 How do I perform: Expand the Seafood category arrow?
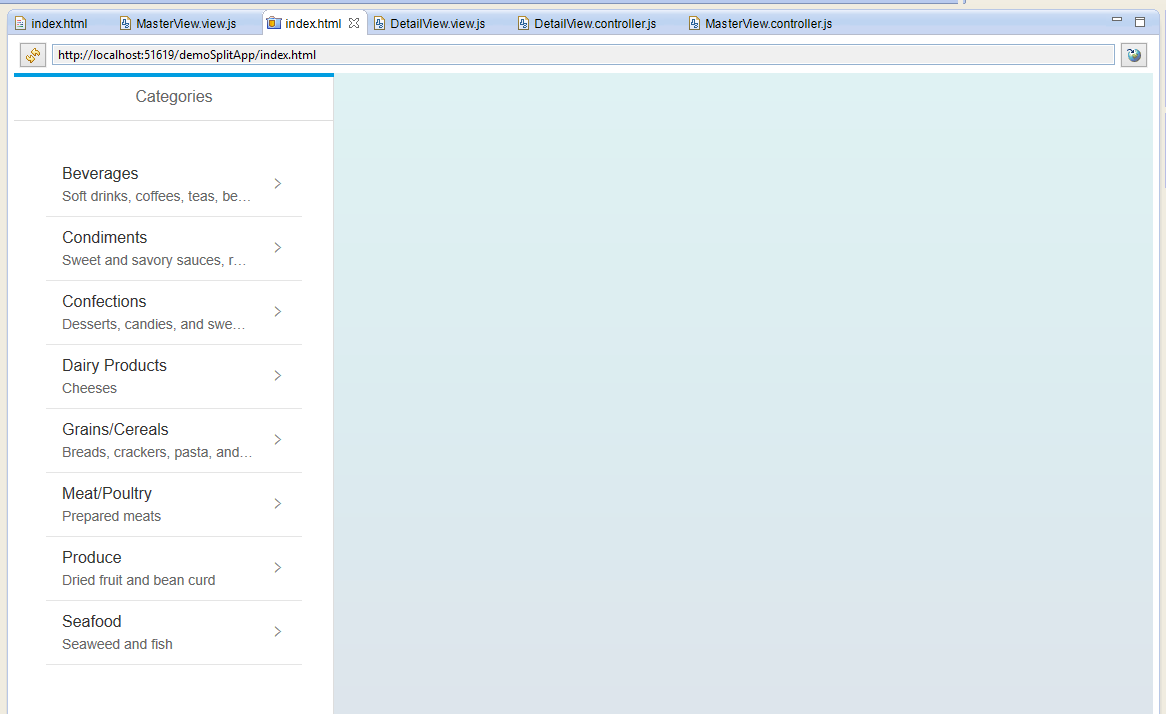click(x=277, y=631)
